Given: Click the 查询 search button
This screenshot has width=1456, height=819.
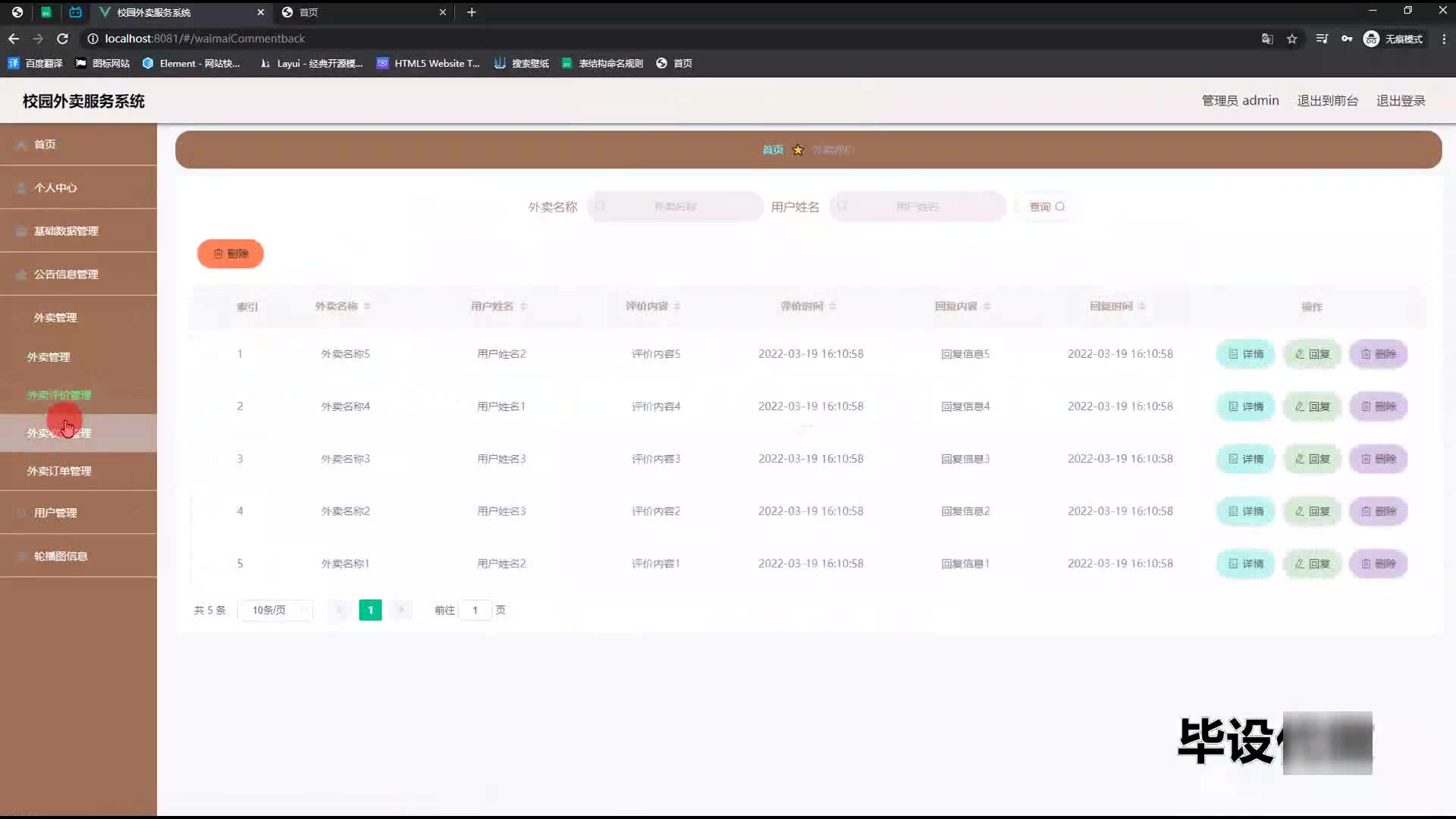Looking at the screenshot, I should point(1046,206).
